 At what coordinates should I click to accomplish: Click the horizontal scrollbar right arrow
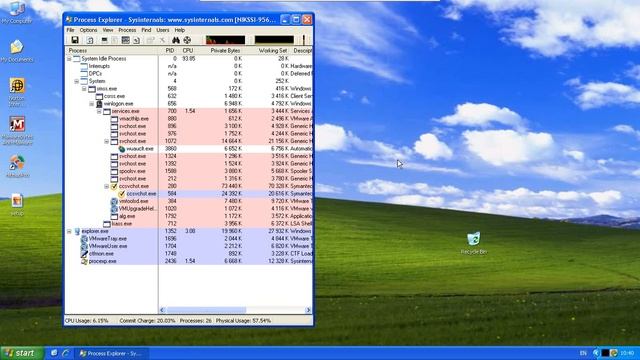(x=308, y=310)
